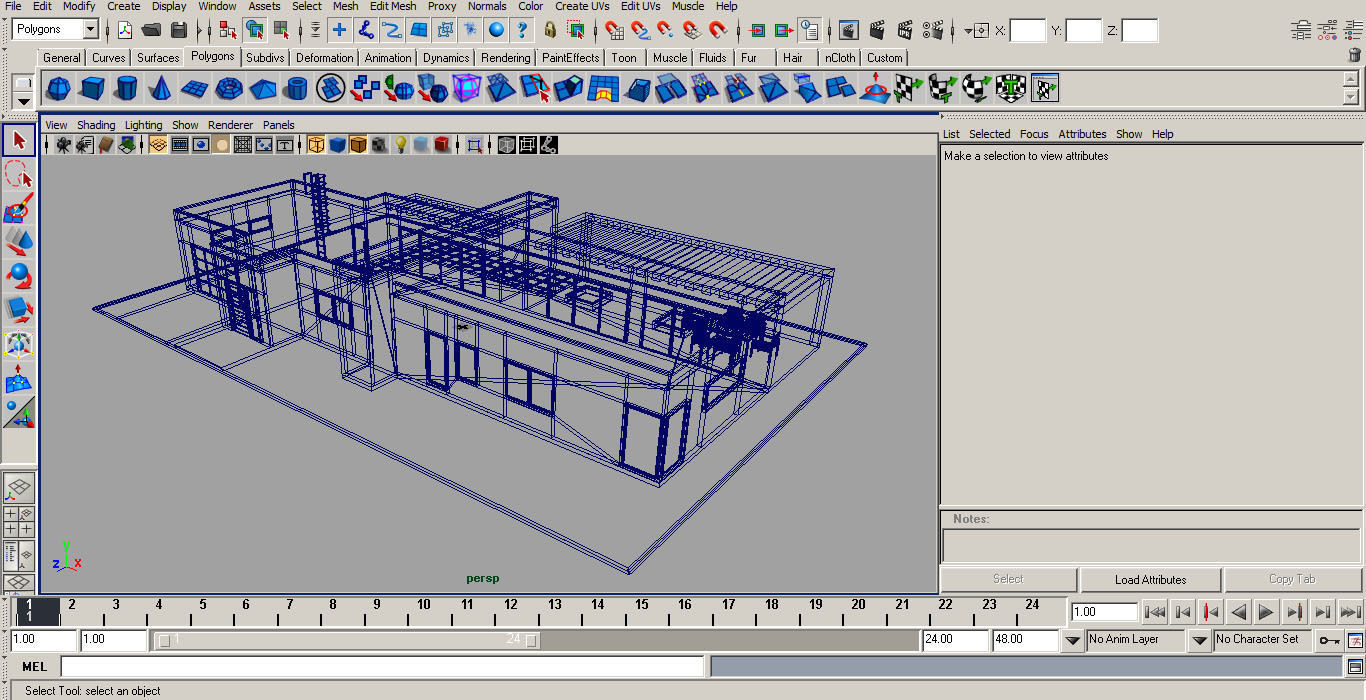Toggle Select by object type mode
The width and height of the screenshot is (1366, 700).
255,29
